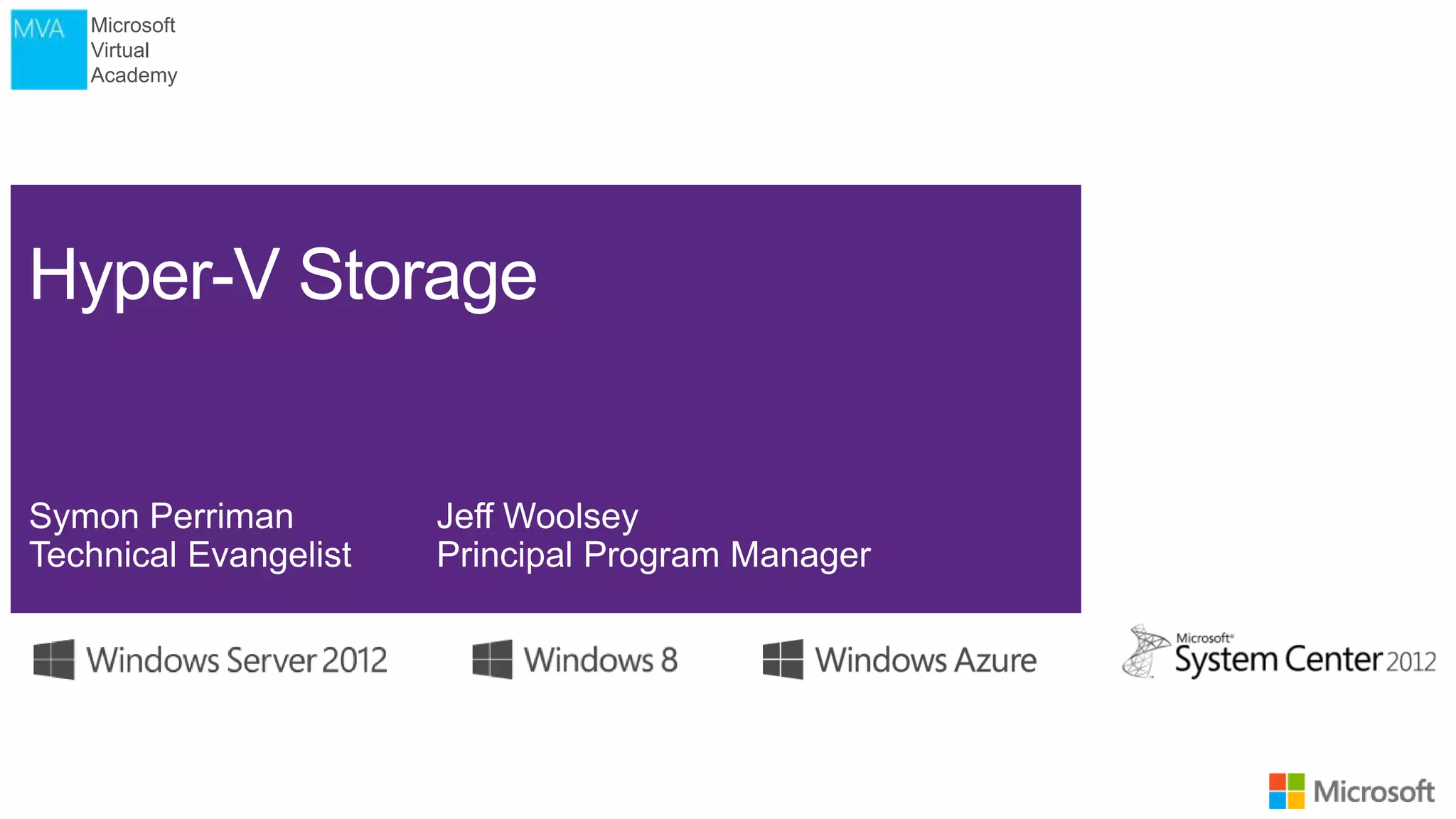Click the word Academy in the header

click(x=134, y=75)
